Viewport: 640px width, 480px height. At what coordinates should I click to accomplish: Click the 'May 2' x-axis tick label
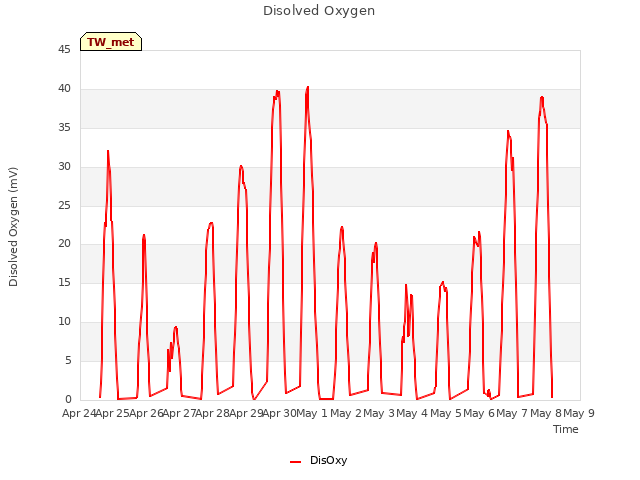(x=346, y=413)
